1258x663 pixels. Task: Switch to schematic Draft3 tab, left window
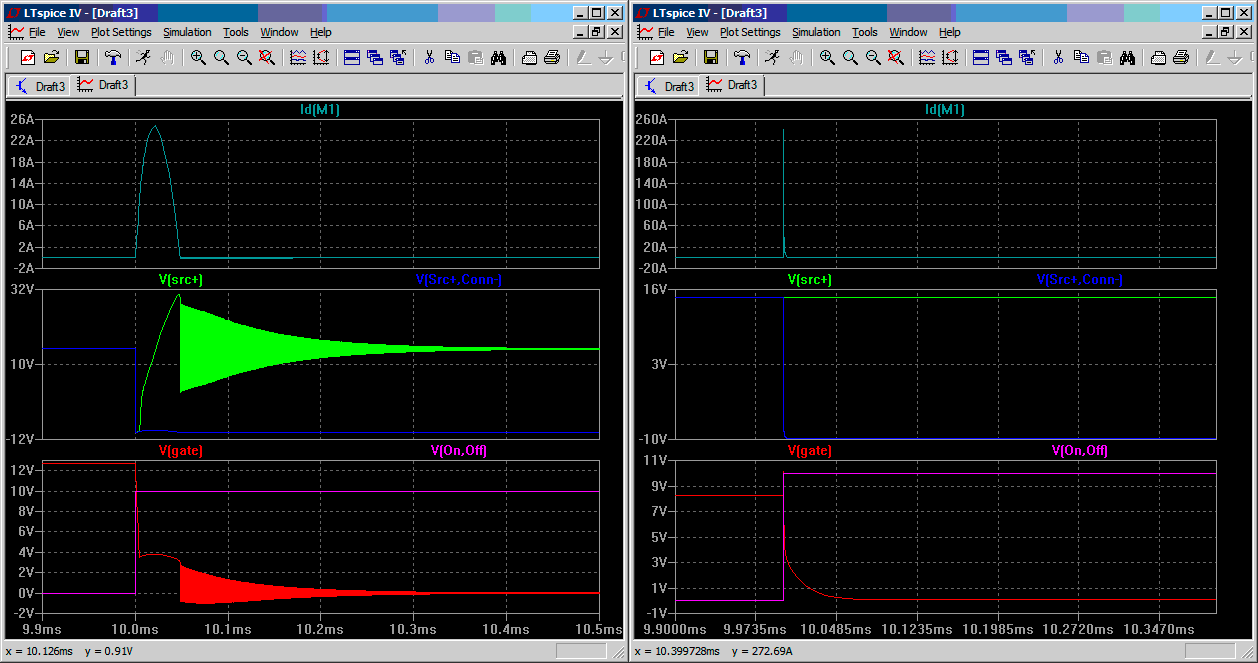click(x=40, y=86)
